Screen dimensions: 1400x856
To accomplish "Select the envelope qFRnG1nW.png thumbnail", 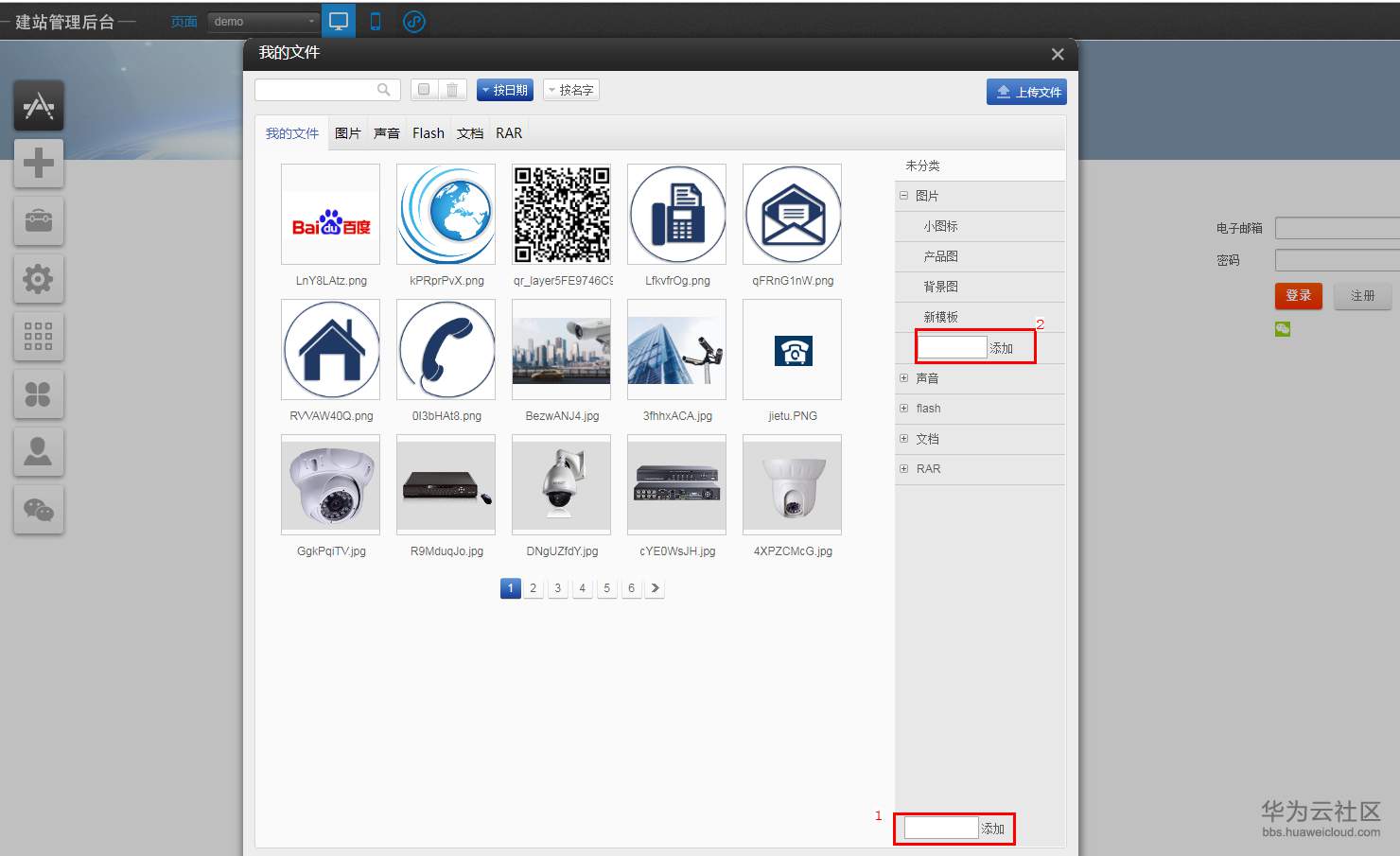I will (x=793, y=215).
